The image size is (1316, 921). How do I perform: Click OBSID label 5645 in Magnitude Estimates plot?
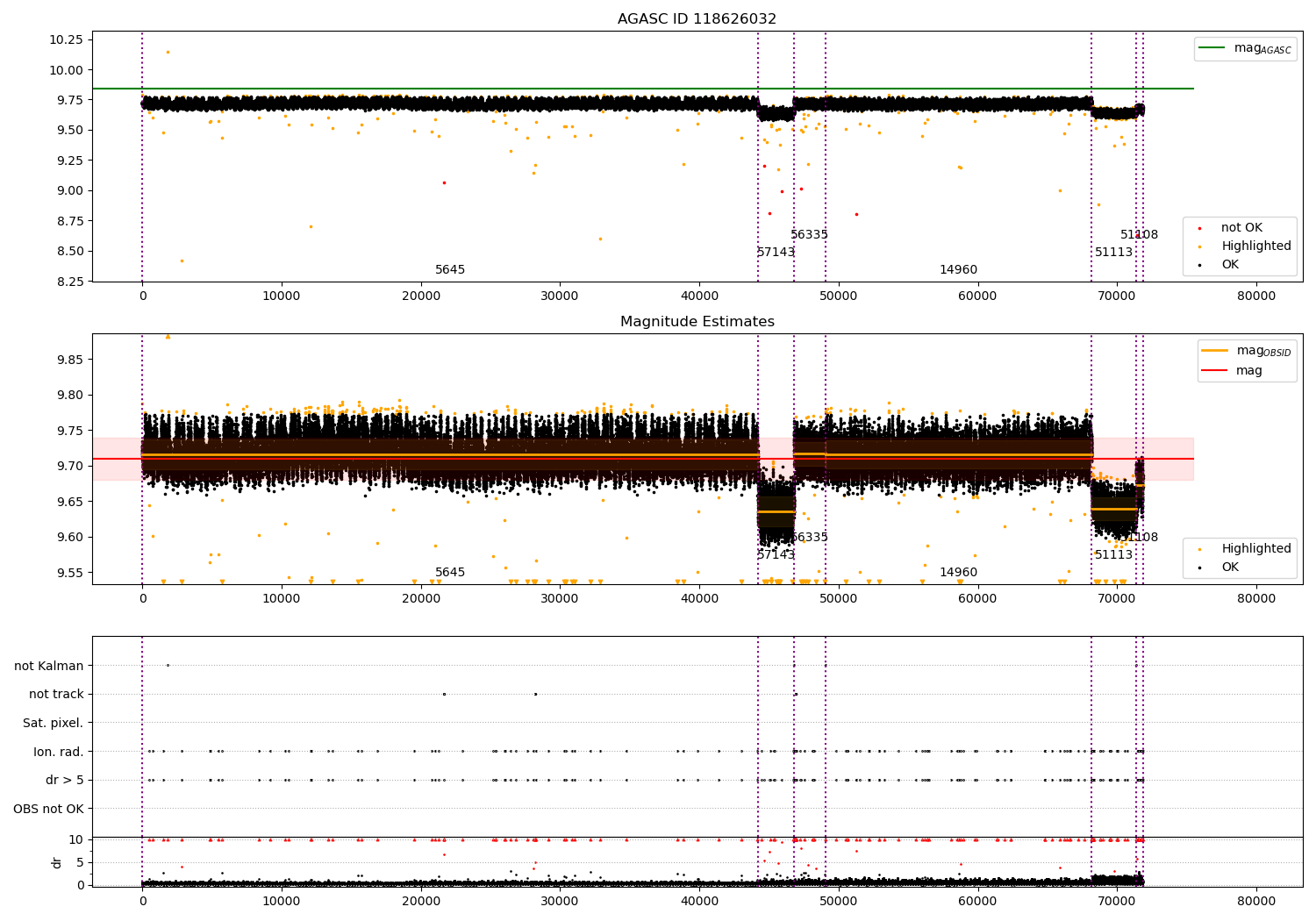[450, 573]
